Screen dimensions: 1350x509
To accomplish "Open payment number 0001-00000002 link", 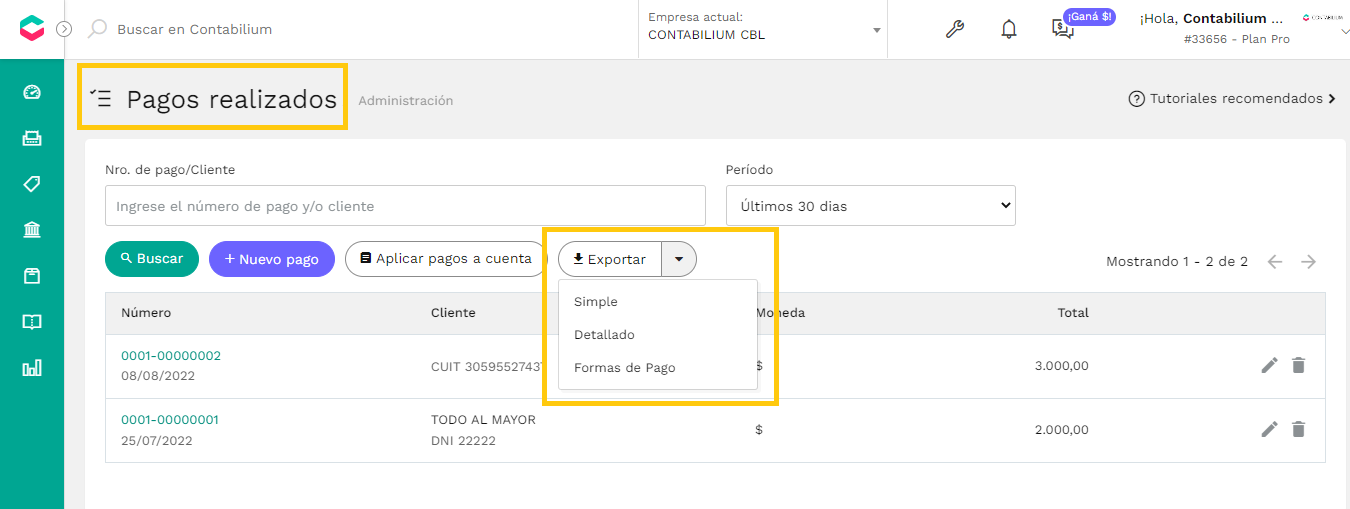I will 171,356.
